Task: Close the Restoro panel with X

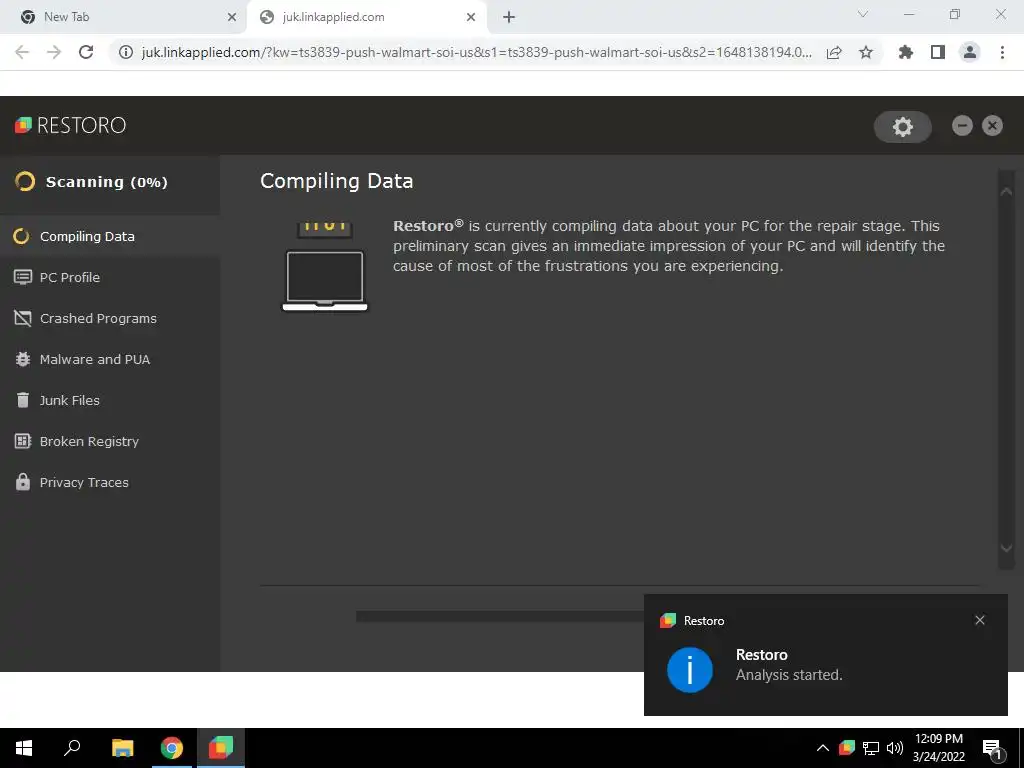Action: click(x=992, y=125)
